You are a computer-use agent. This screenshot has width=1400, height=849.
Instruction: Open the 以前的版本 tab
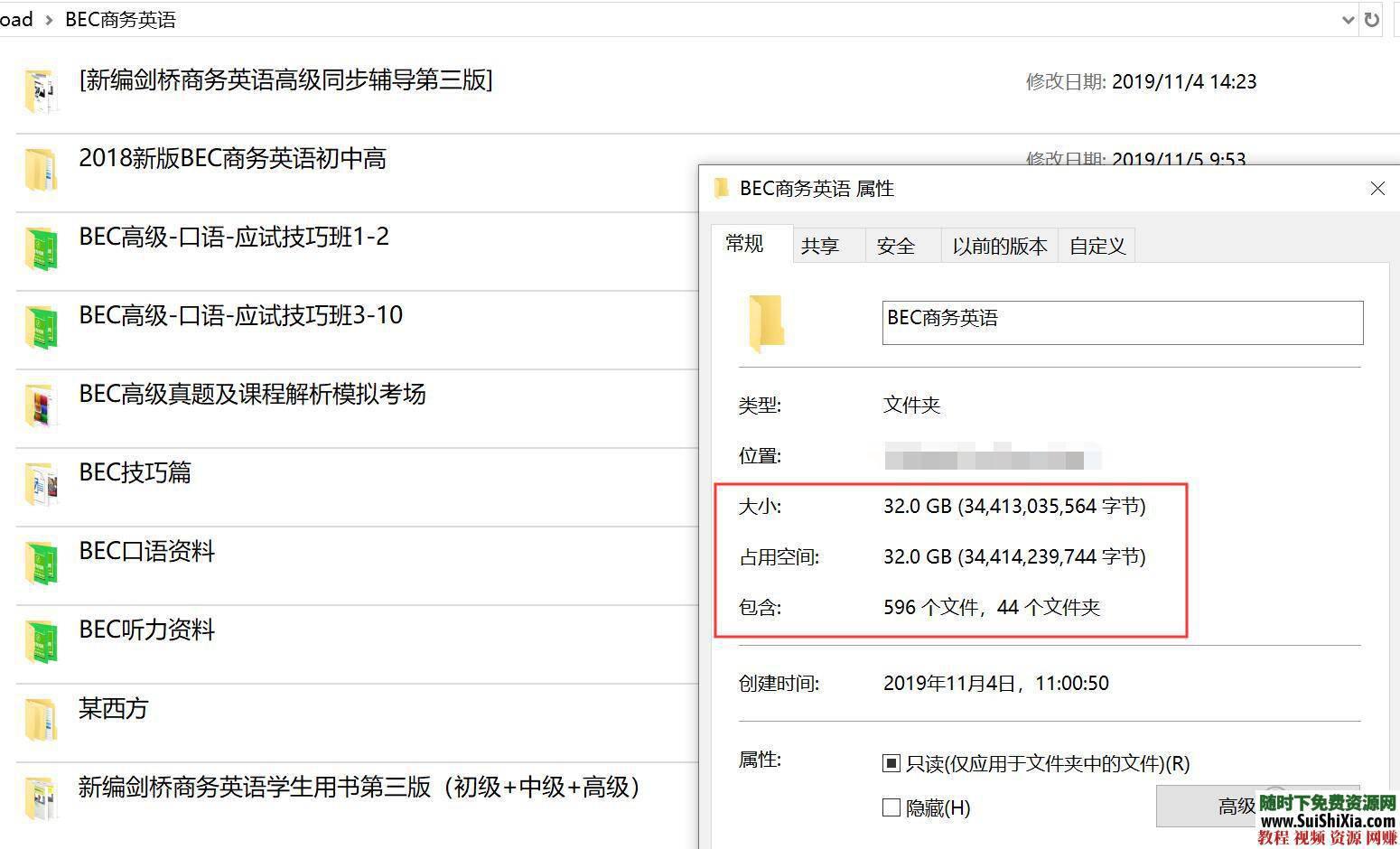pos(998,245)
